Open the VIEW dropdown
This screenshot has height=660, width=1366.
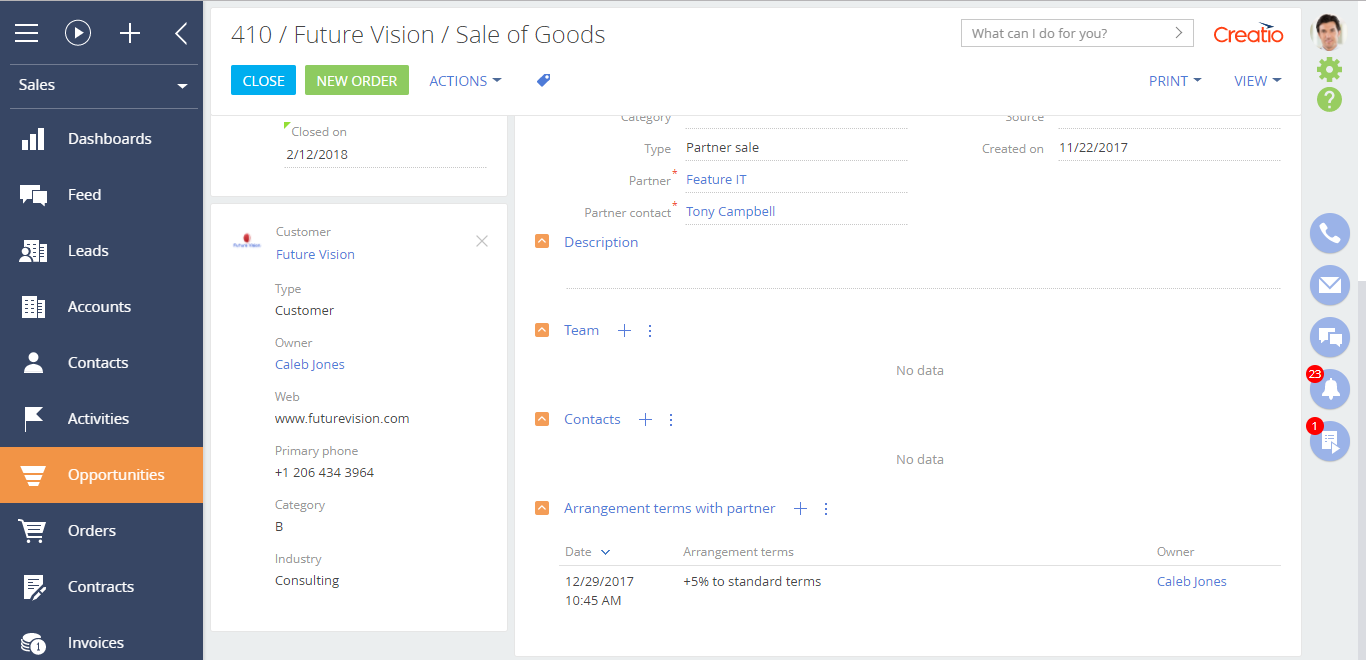pos(1258,81)
